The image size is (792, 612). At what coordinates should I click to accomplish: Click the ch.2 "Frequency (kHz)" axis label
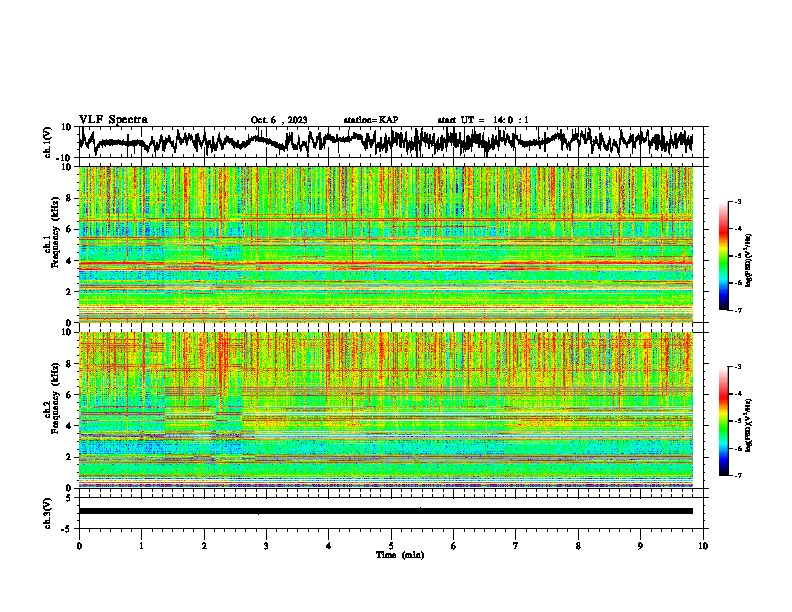(x=55, y=399)
